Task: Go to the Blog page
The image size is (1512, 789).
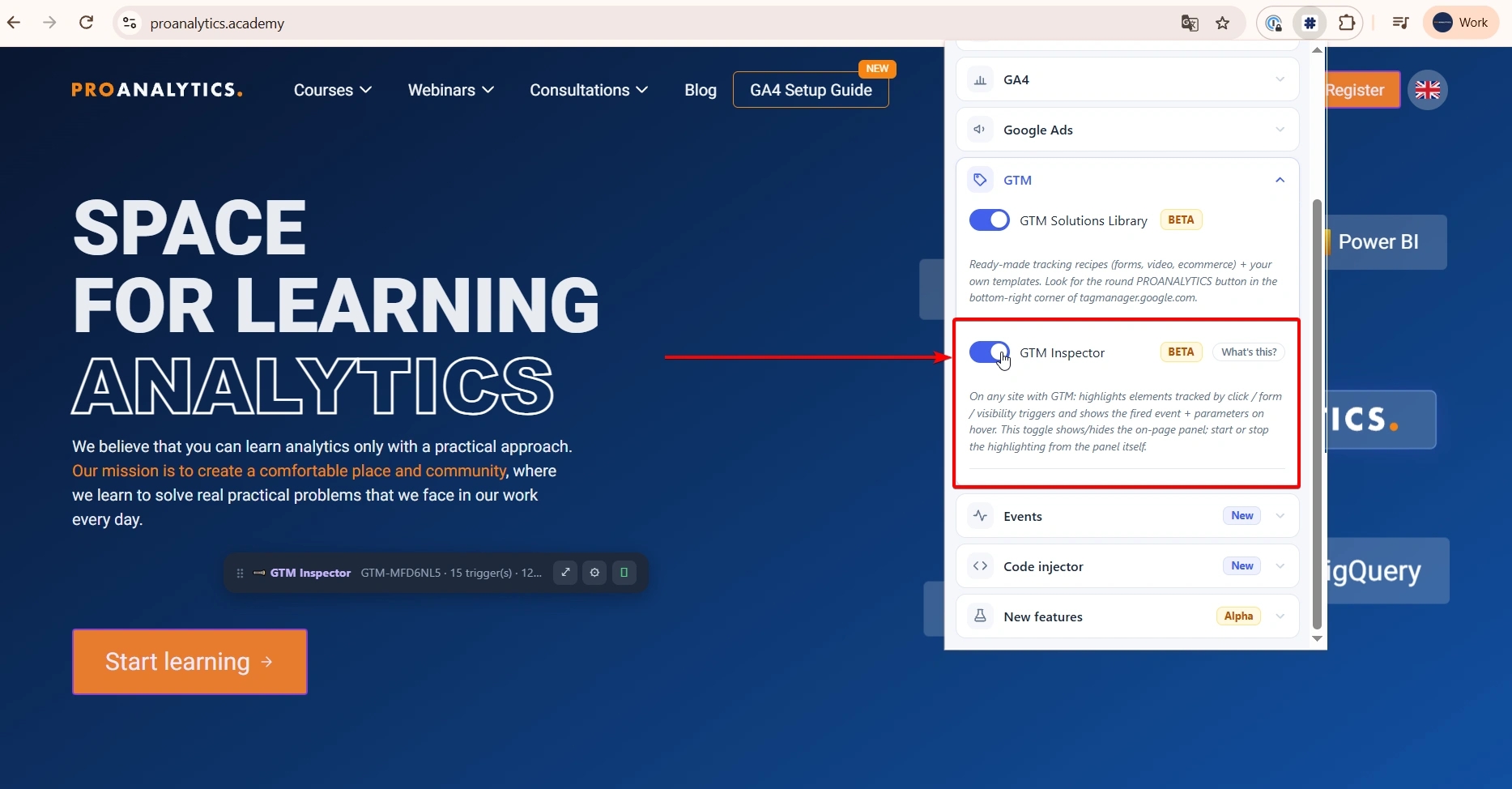Action: pyautogui.click(x=701, y=90)
